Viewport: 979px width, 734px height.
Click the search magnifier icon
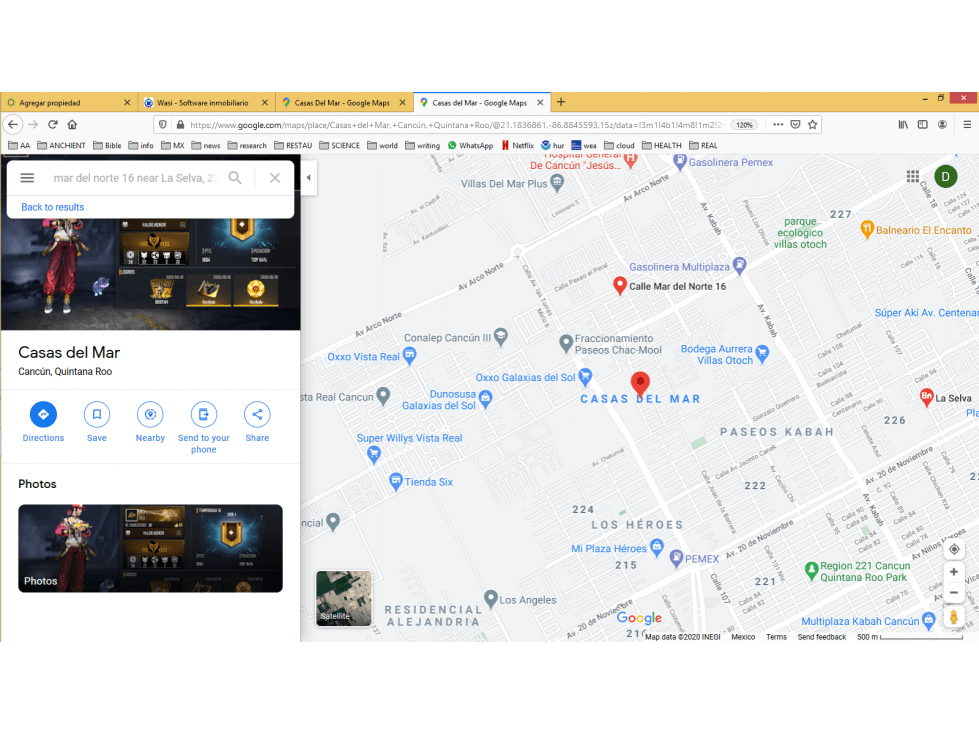pyautogui.click(x=235, y=178)
